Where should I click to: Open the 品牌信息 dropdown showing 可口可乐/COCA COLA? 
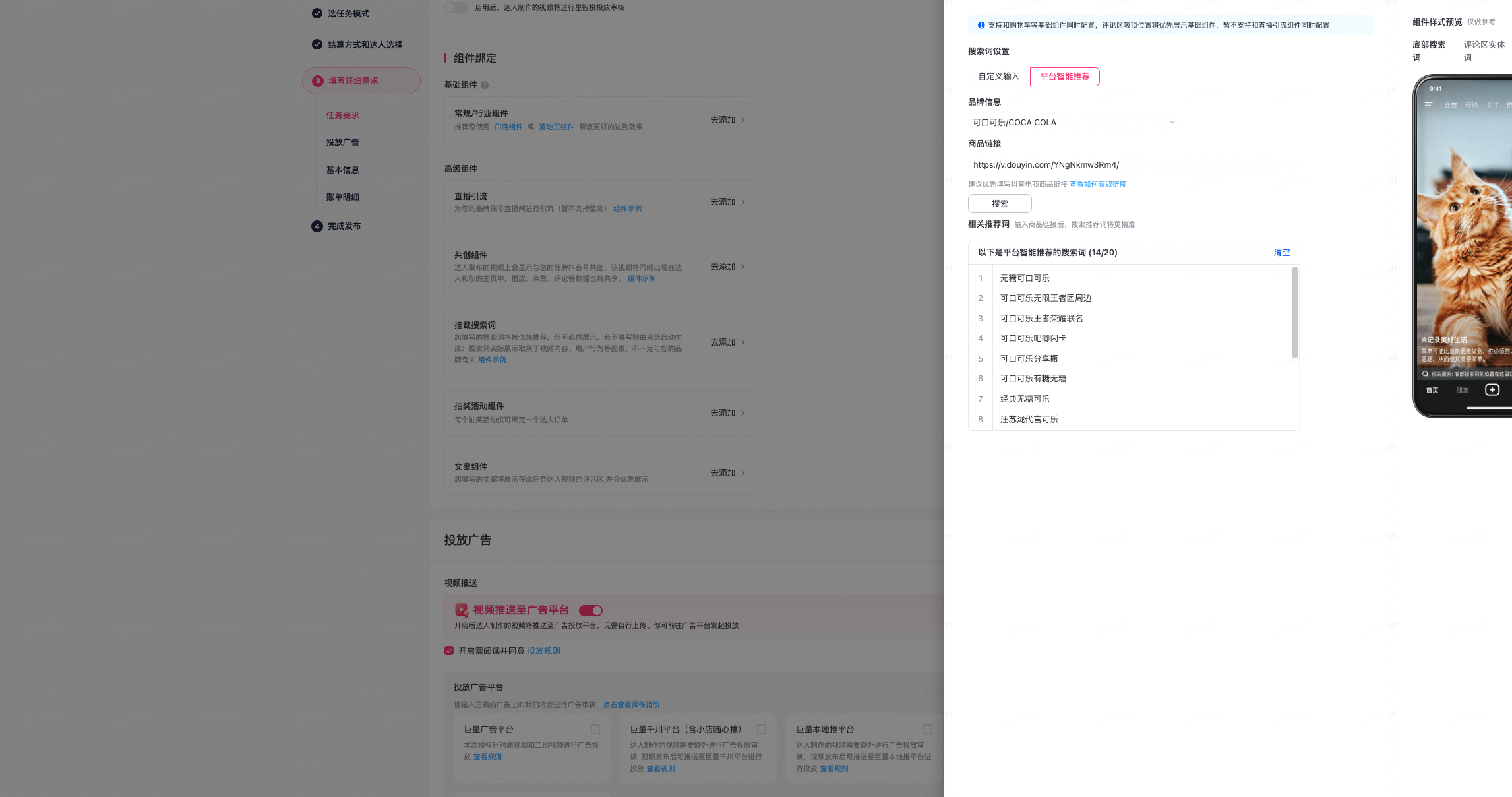pyautogui.click(x=1073, y=123)
